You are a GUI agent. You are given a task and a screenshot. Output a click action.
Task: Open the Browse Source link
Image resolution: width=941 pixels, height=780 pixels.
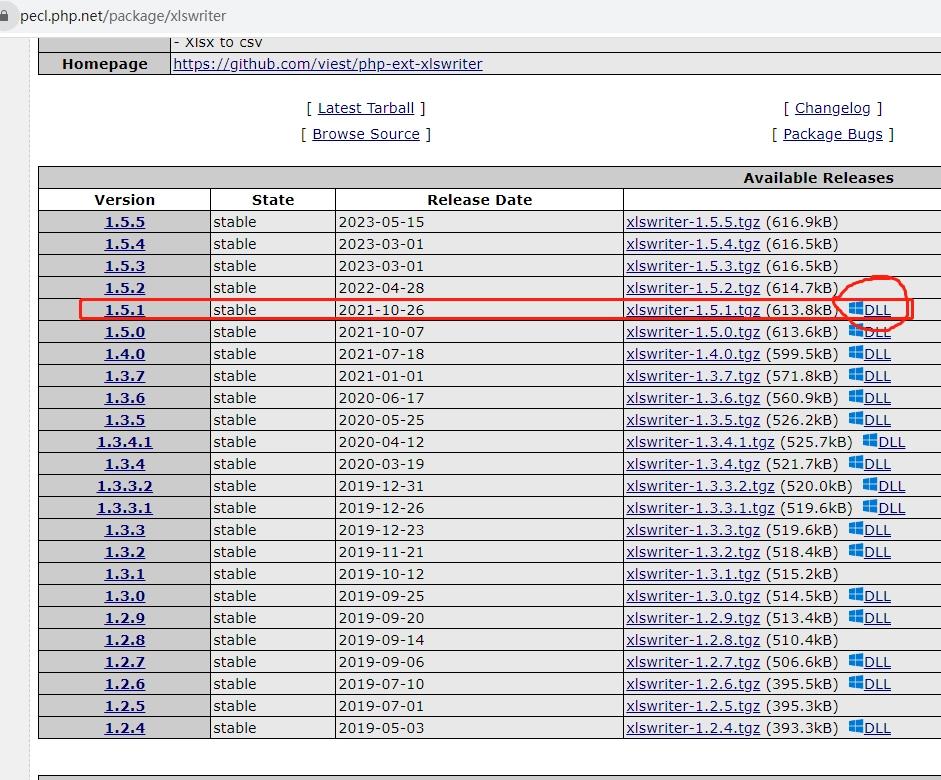[x=365, y=134]
